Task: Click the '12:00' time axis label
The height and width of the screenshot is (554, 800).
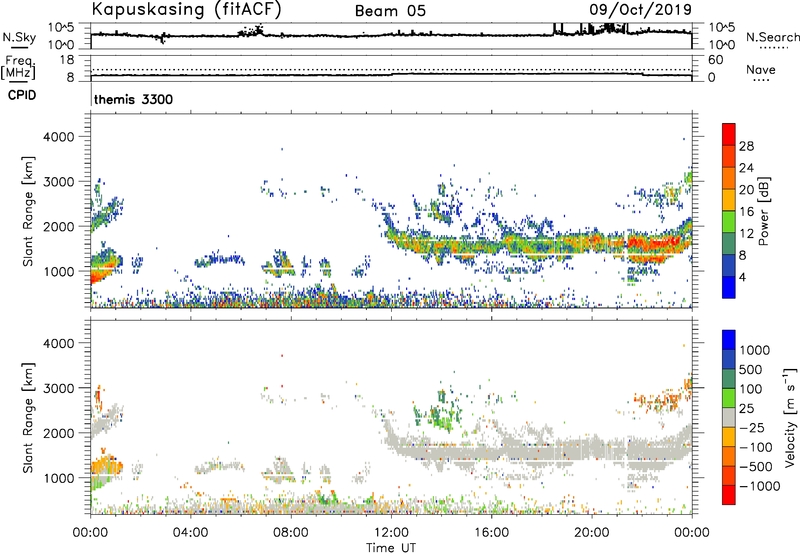Action: (x=391, y=533)
